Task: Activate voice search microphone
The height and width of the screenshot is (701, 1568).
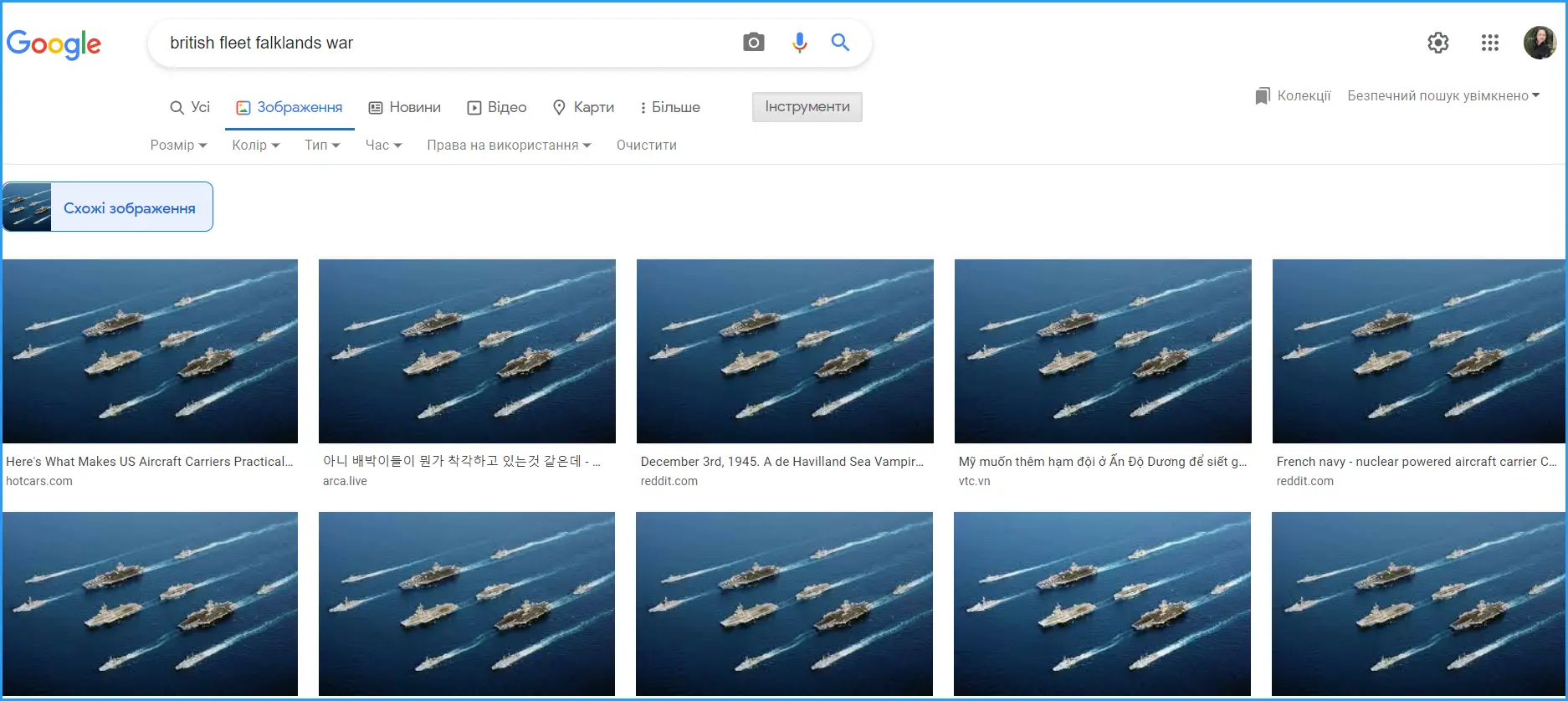Action: [x=799, y=43]
